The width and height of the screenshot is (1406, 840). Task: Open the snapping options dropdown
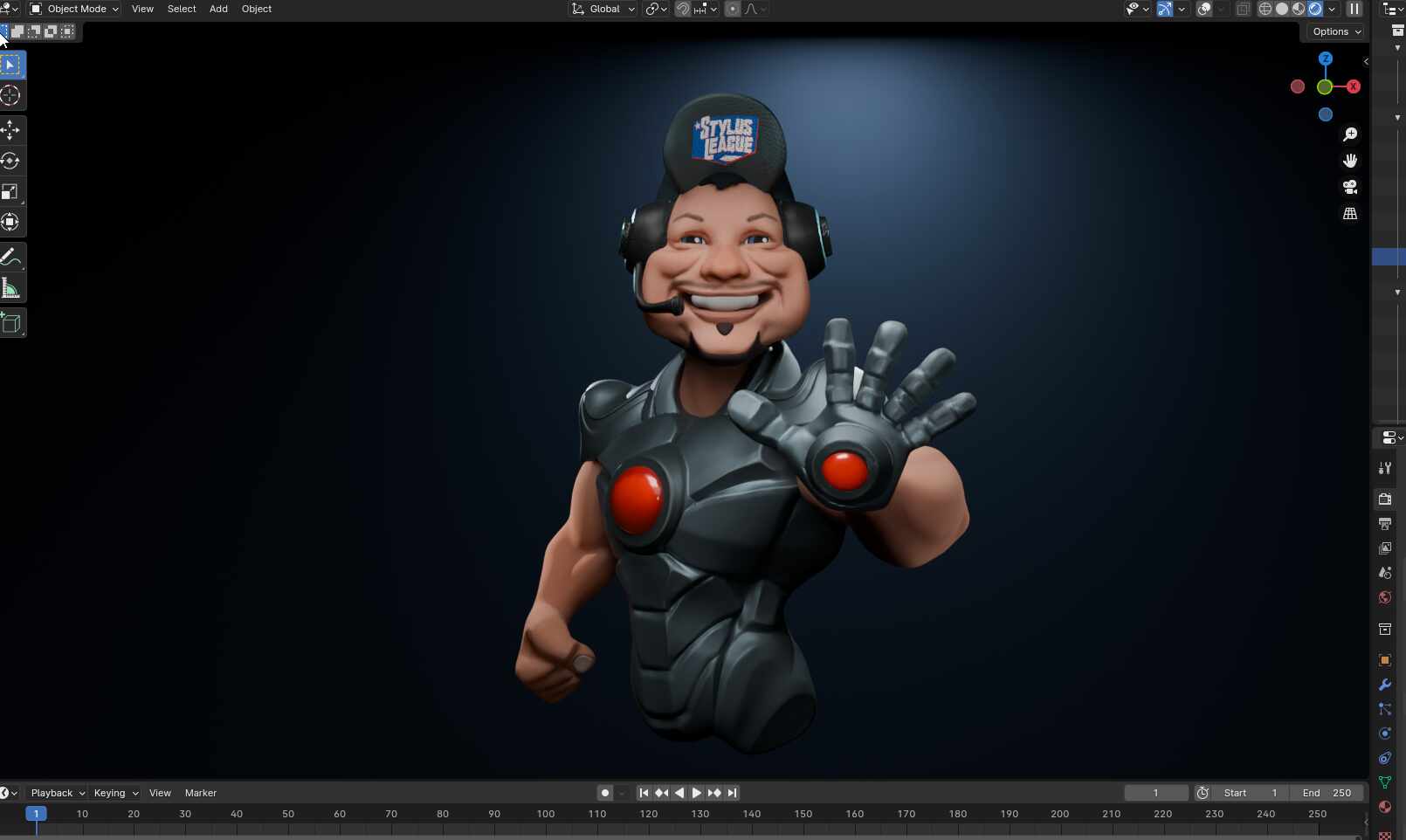[x=705, y=9]
